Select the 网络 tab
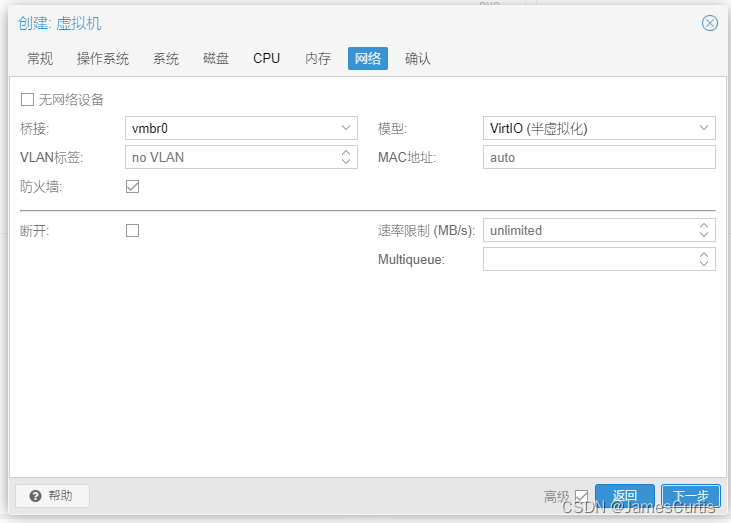Screen dimensions: 731x523 click(368, 59)
